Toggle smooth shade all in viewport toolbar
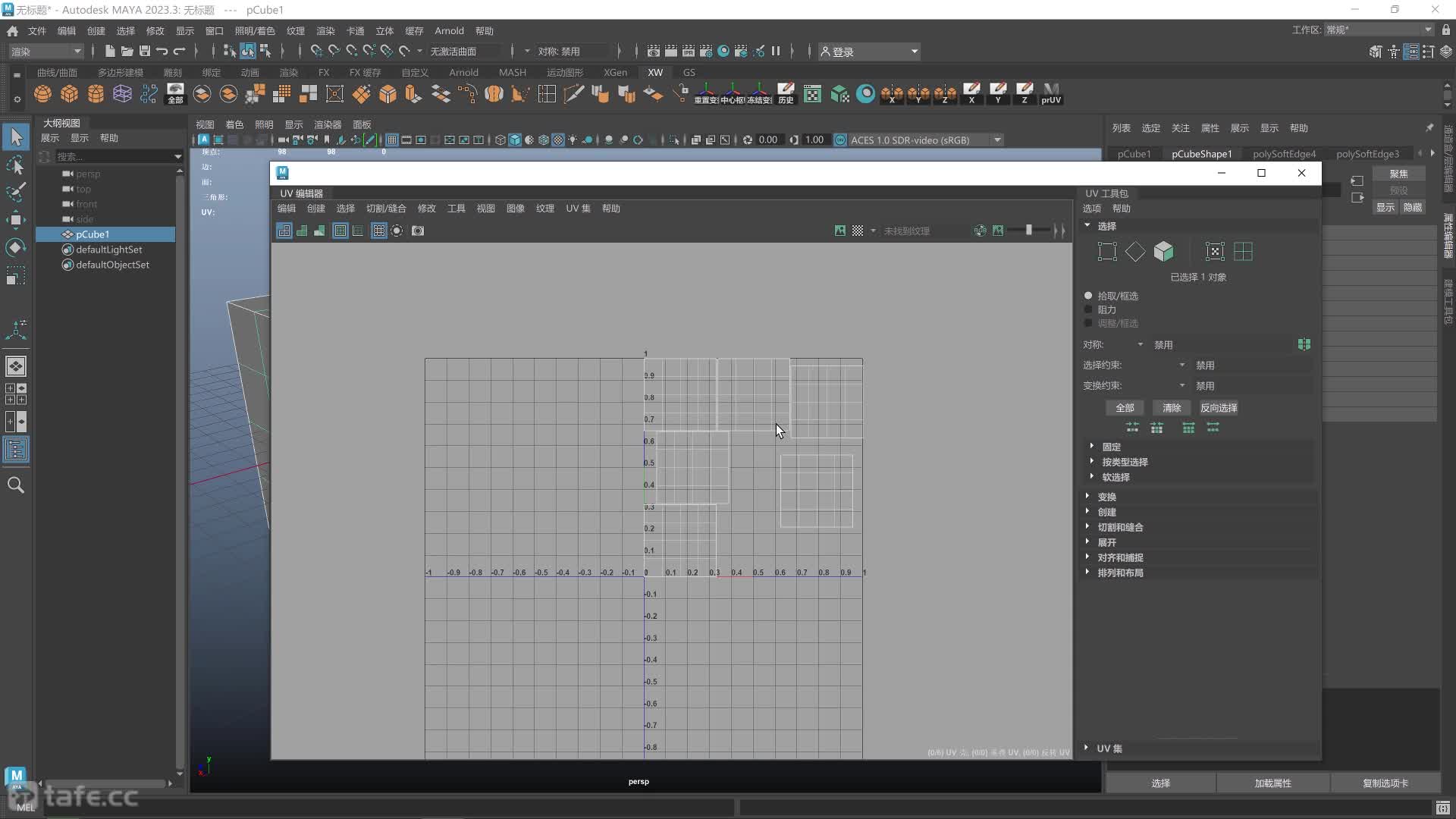The height and width of the screenshot is (819, 1456). [x=515, y=140]
